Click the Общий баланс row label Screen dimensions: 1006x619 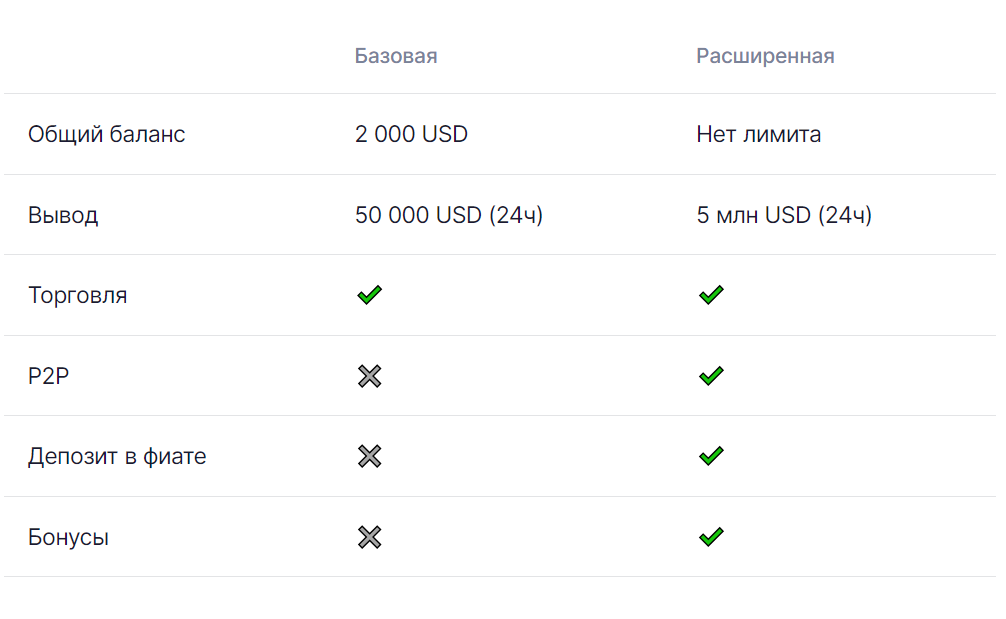pyautogui.click(x=106, y=134)
